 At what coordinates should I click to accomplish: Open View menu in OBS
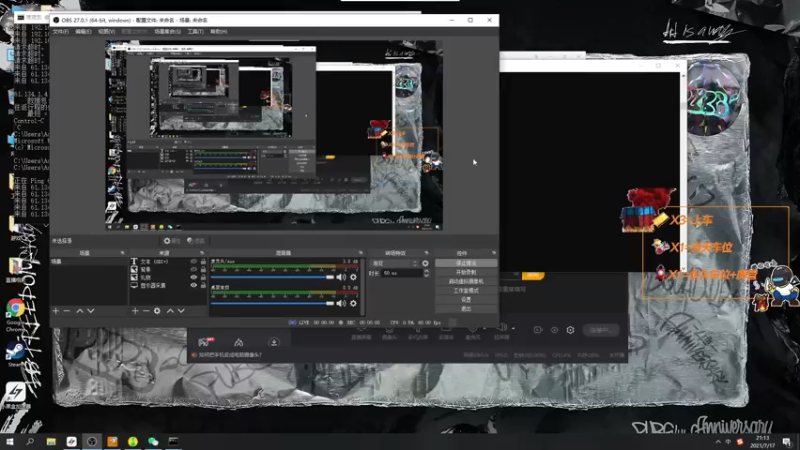[x=106, y=32]
